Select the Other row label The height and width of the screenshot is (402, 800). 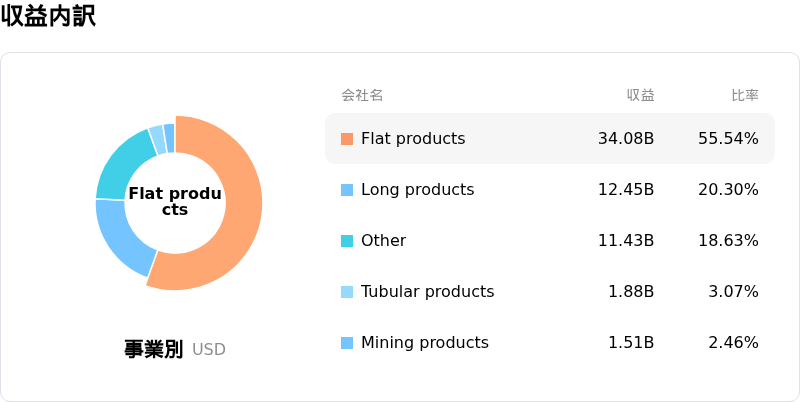383,241
